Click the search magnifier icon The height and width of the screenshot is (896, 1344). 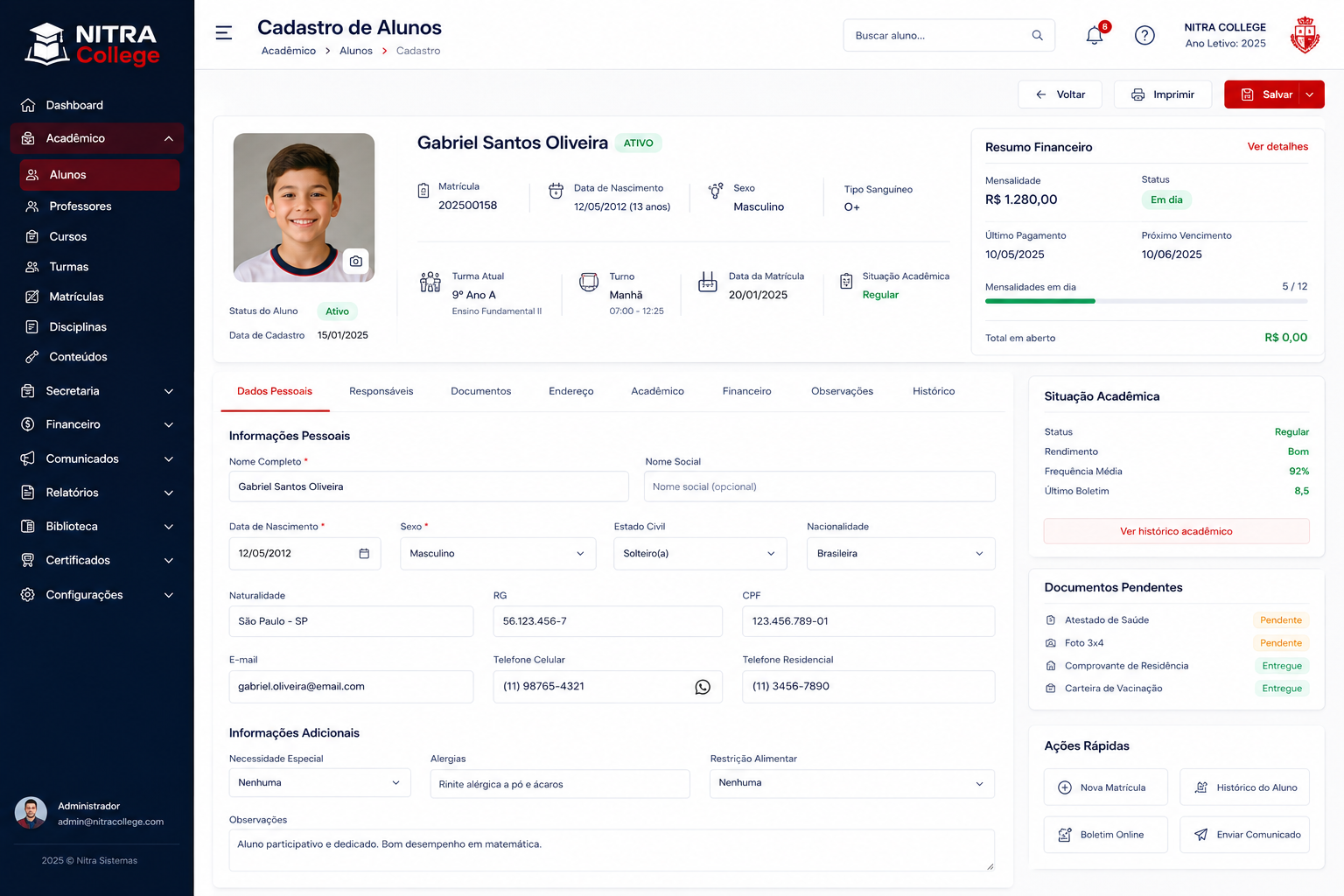click(x=1037, y=35)
